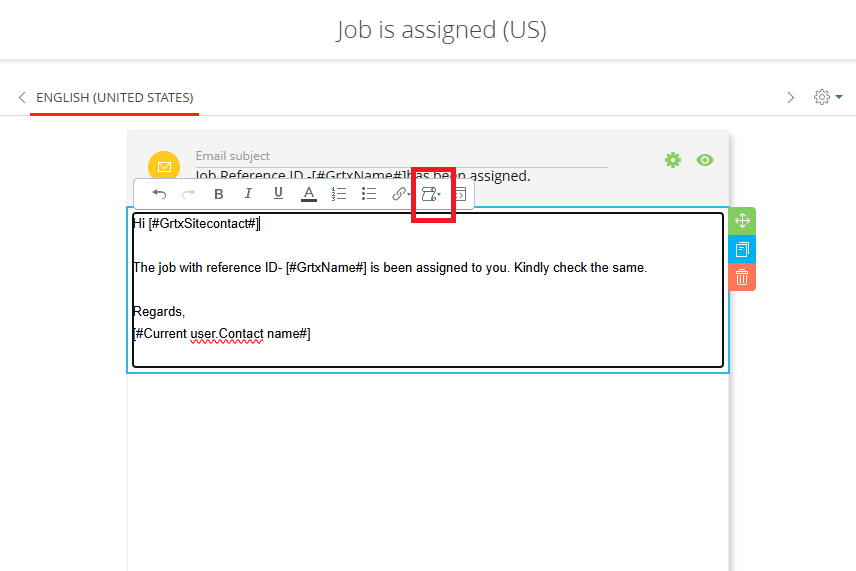Insert a bulleted list

(x=369, y=194)
